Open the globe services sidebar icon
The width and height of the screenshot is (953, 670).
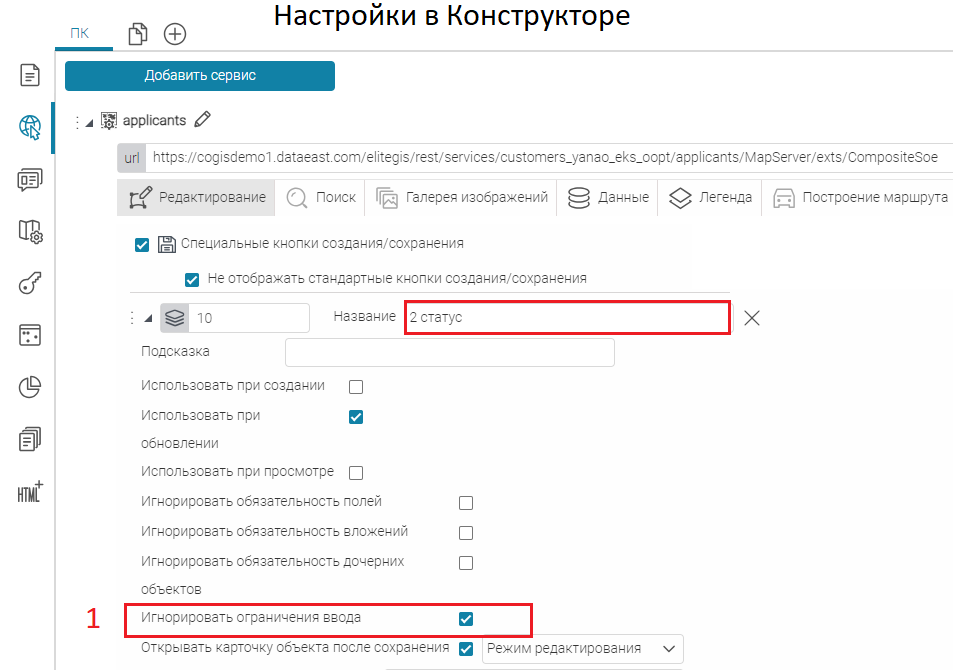pos(30,127)
